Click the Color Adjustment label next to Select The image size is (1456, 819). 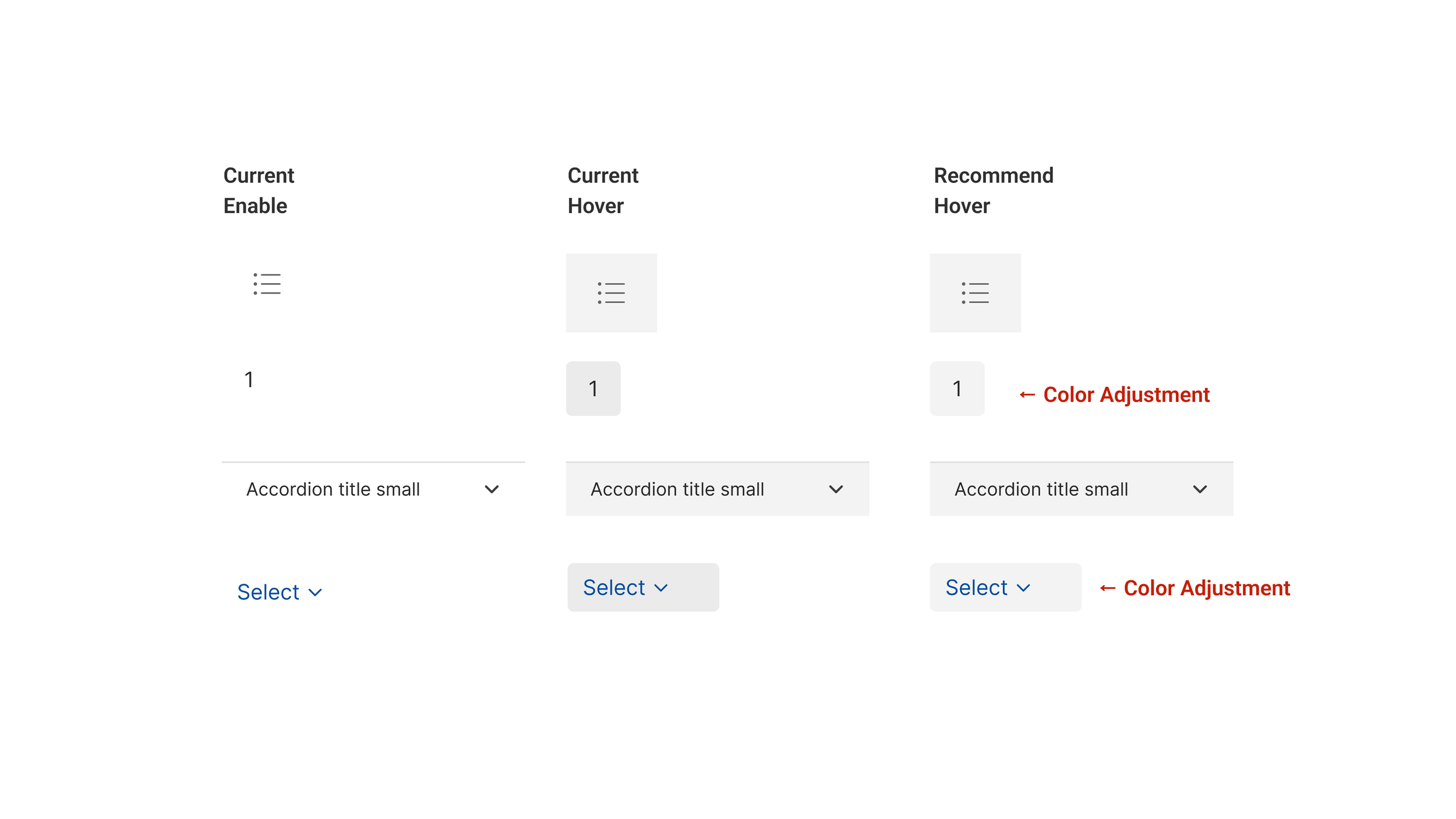(1206, 588)
